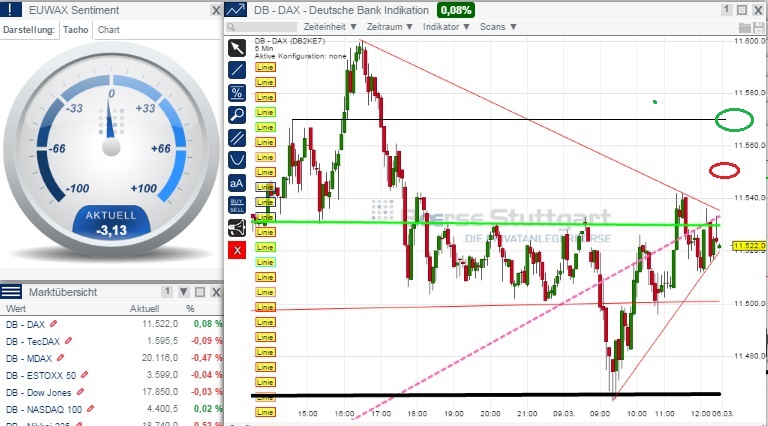The width and height of the screenshot is (768, 426).
Task: Select the DB - Dow Jones row
Action: point(112,392)
